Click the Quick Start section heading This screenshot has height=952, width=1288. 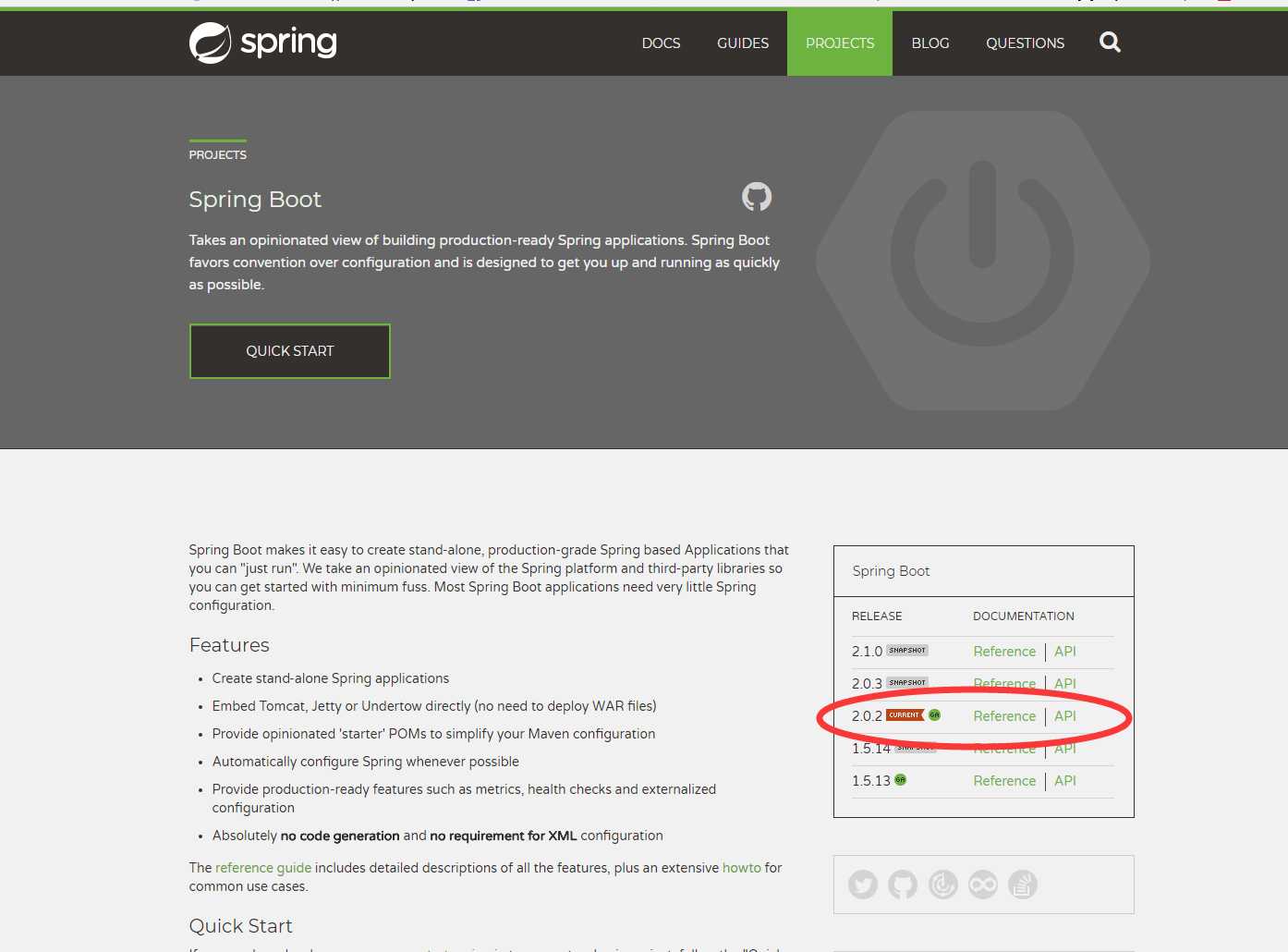(x=240, y=926)
